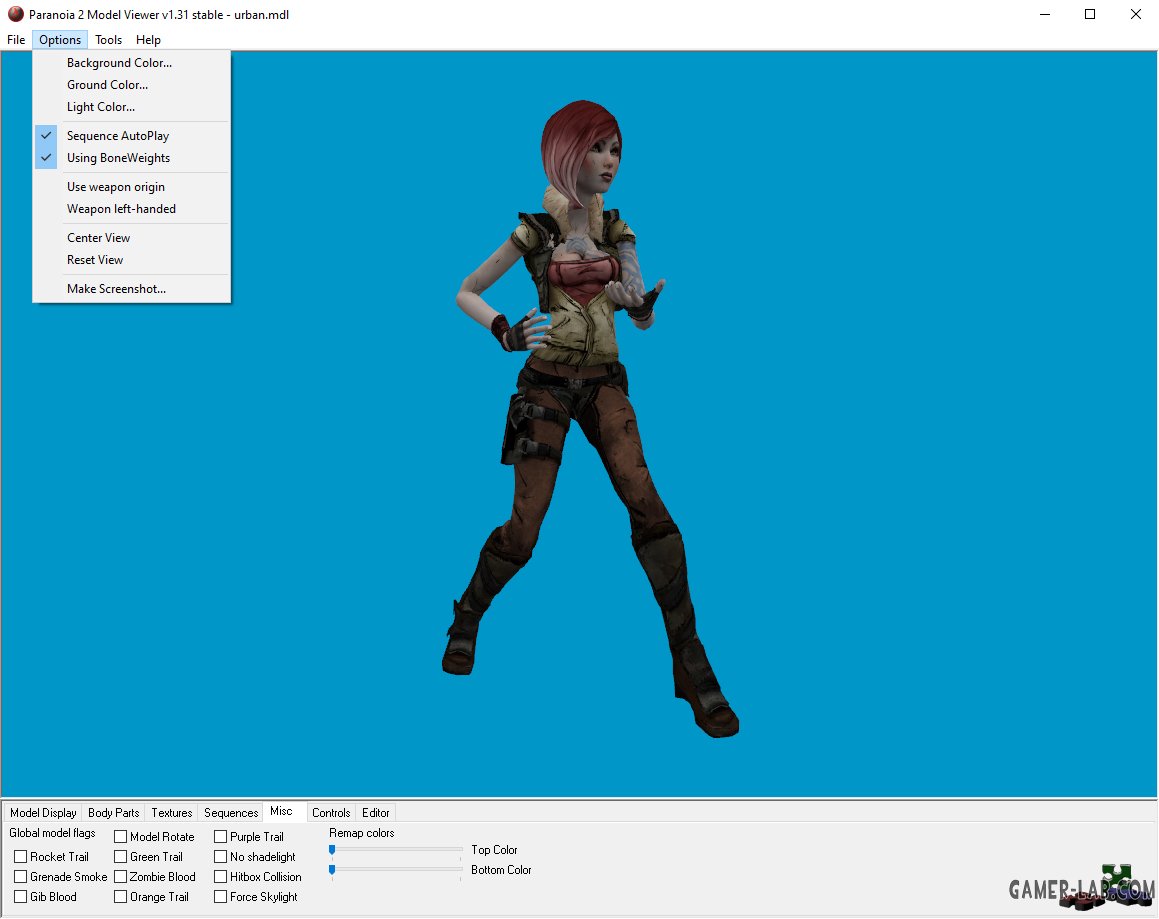Enable the Model Rotate checkbox
Screen dimensions: 1159x919
(120, 837)
